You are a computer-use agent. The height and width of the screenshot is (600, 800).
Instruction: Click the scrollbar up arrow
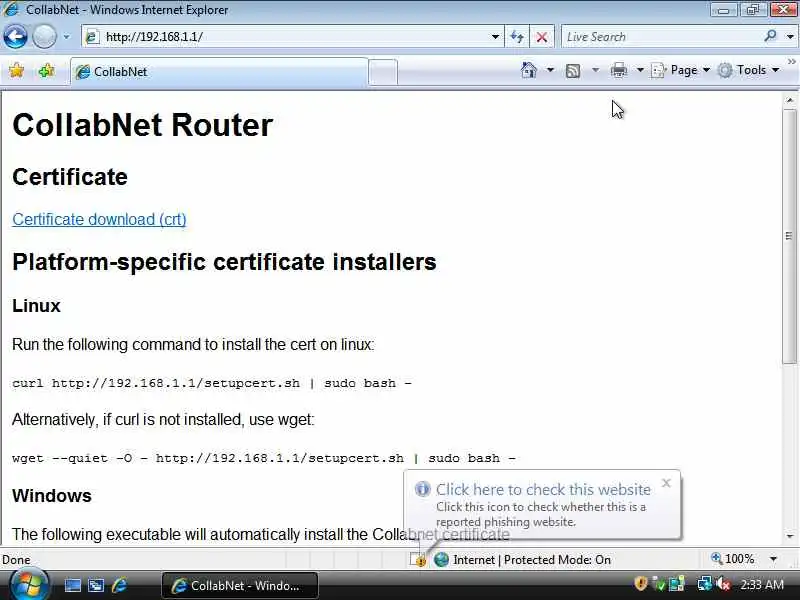pos(790,100)
